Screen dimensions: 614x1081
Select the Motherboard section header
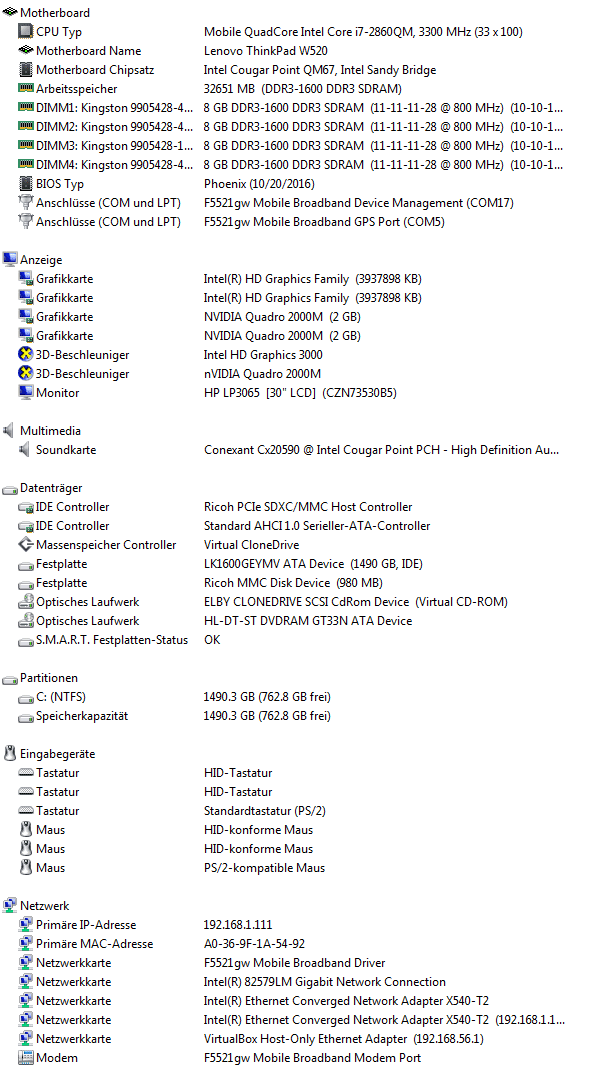tap(55, 12)
